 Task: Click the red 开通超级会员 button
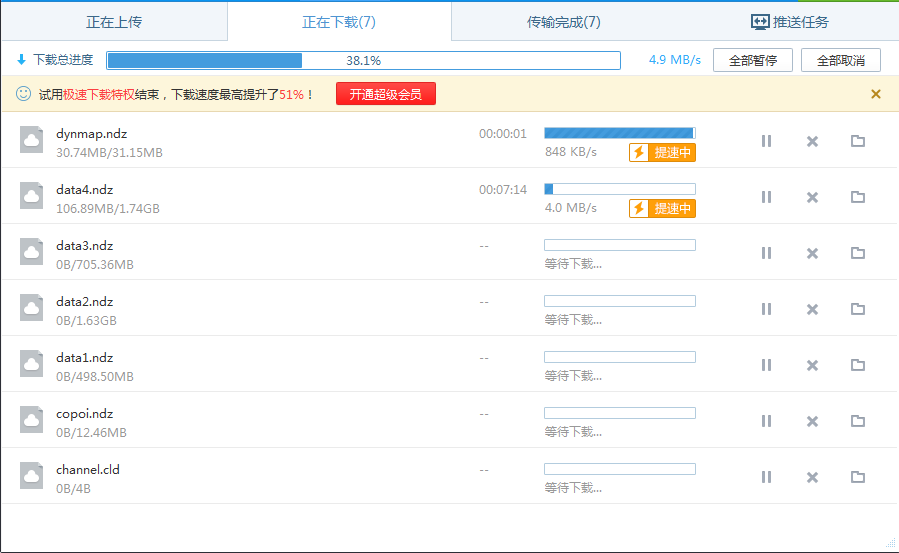tap(385, 94)
